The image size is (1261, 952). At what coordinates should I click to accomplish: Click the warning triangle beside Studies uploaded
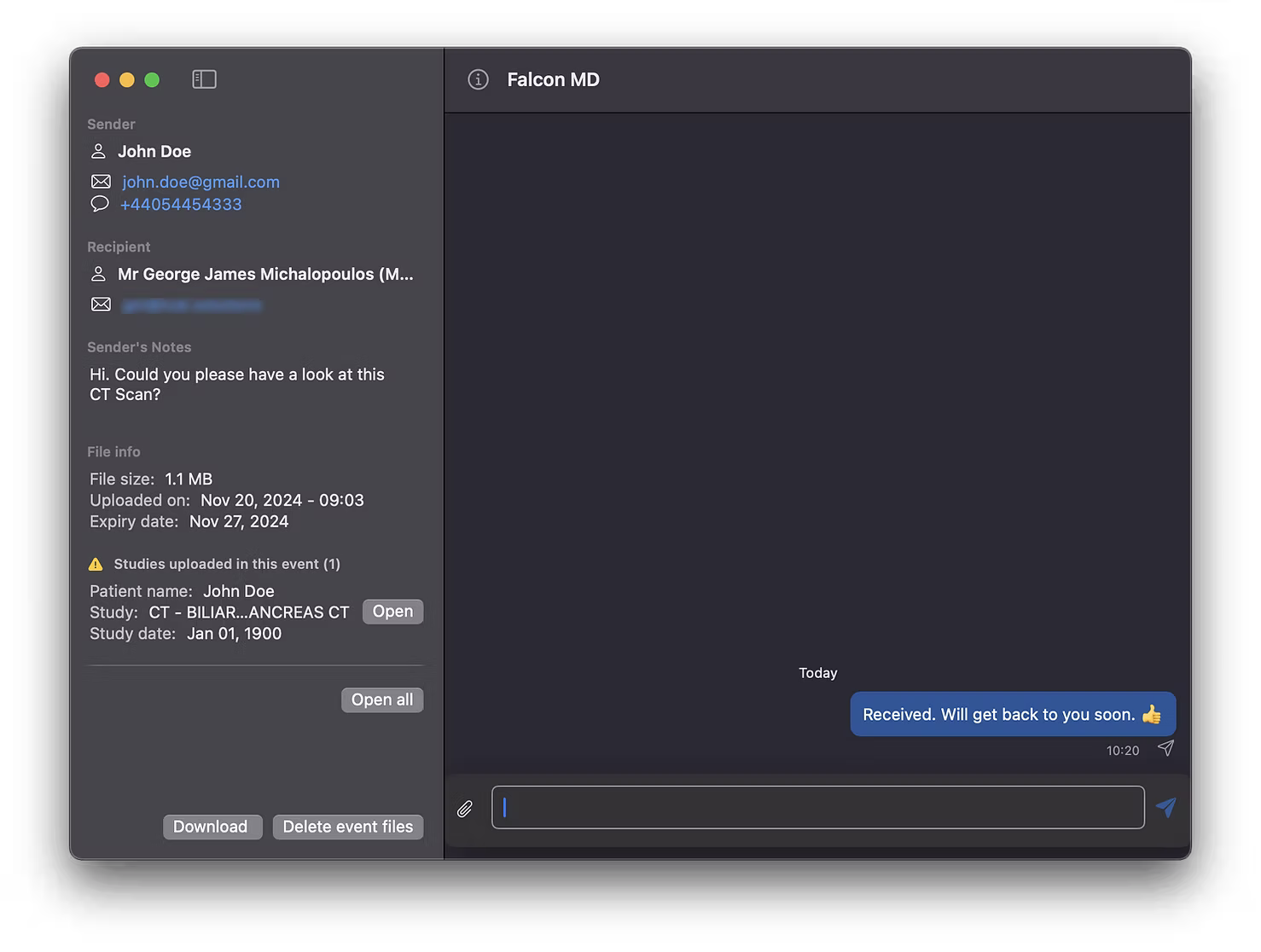point(96,564)
